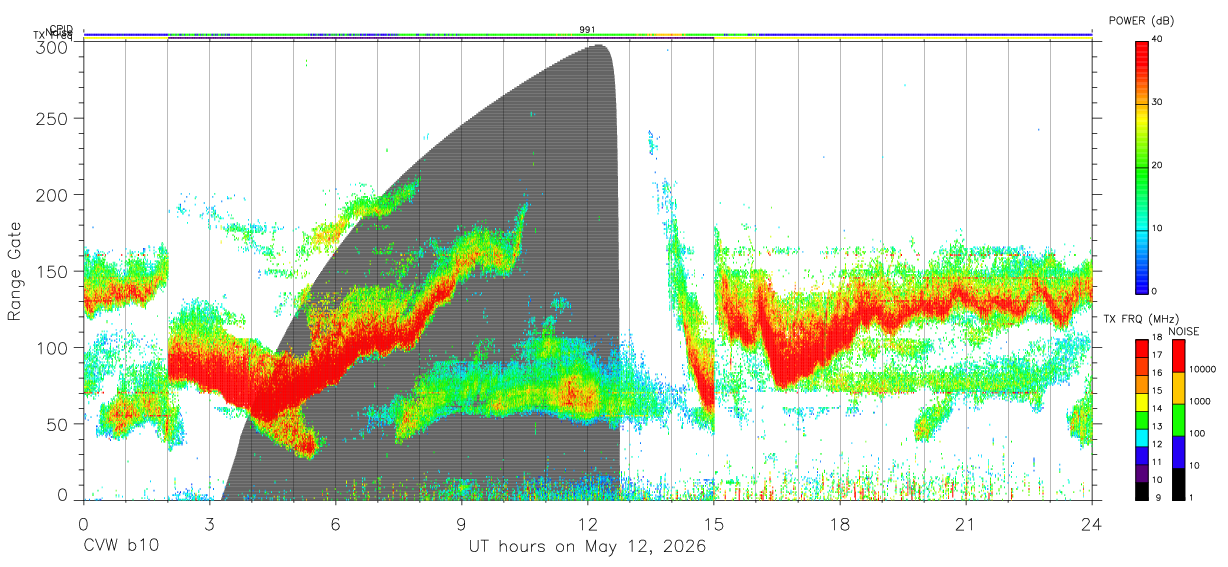Click the 21 tick on UT hours axis
The width and height of the screenshot is (1228, 567).
click(x=966, y=524)
